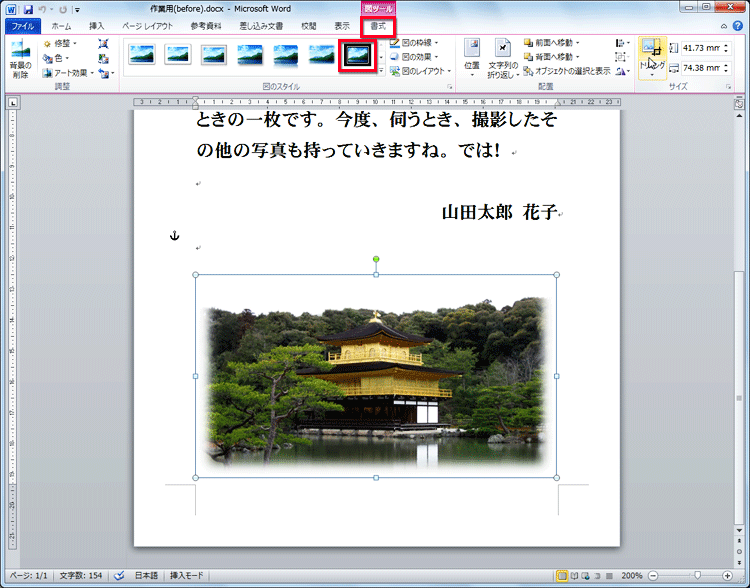Click the Word help question mark icon
Viewport: 750px width, 588px height.
point(738,26)
